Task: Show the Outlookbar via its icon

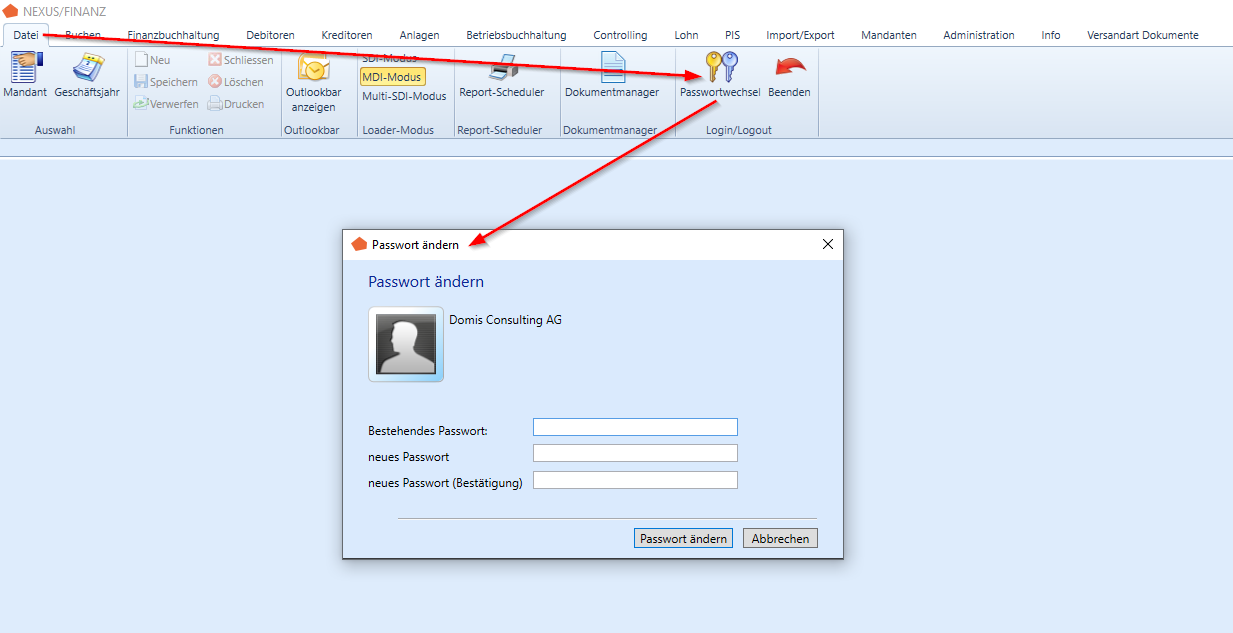Action: [314, 68]
